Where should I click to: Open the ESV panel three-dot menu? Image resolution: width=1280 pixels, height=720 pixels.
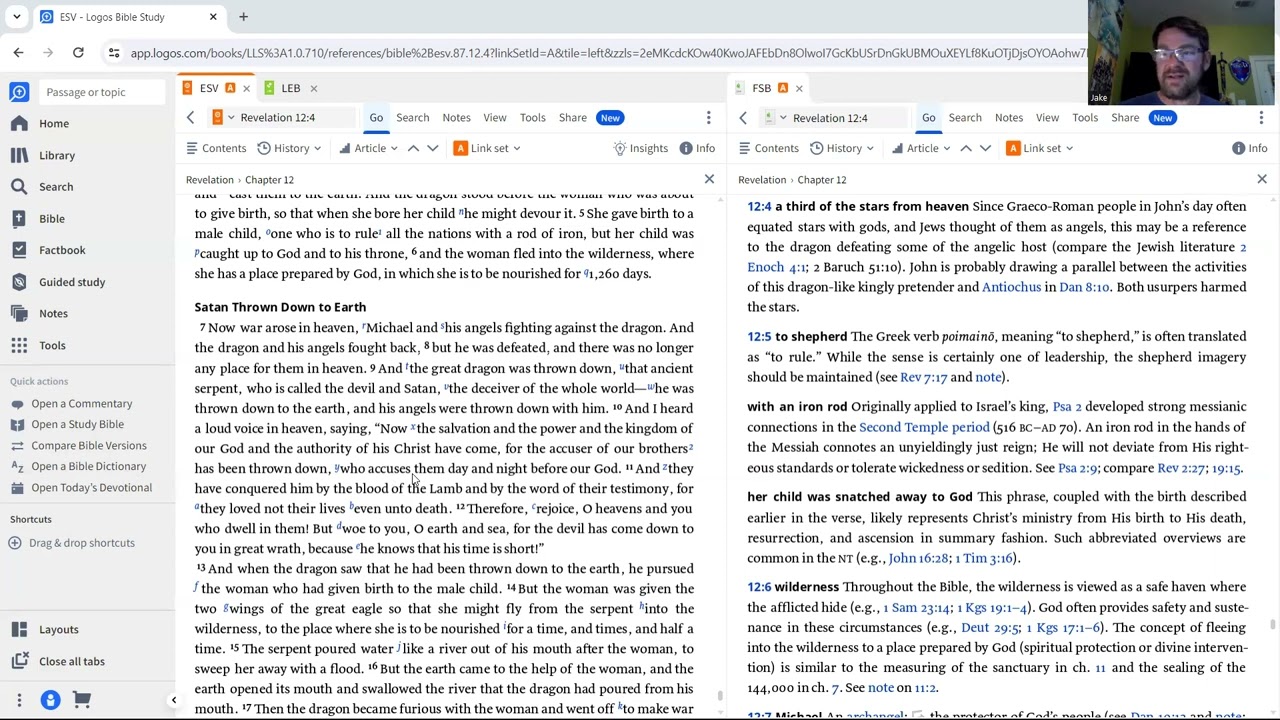point(708,118)
